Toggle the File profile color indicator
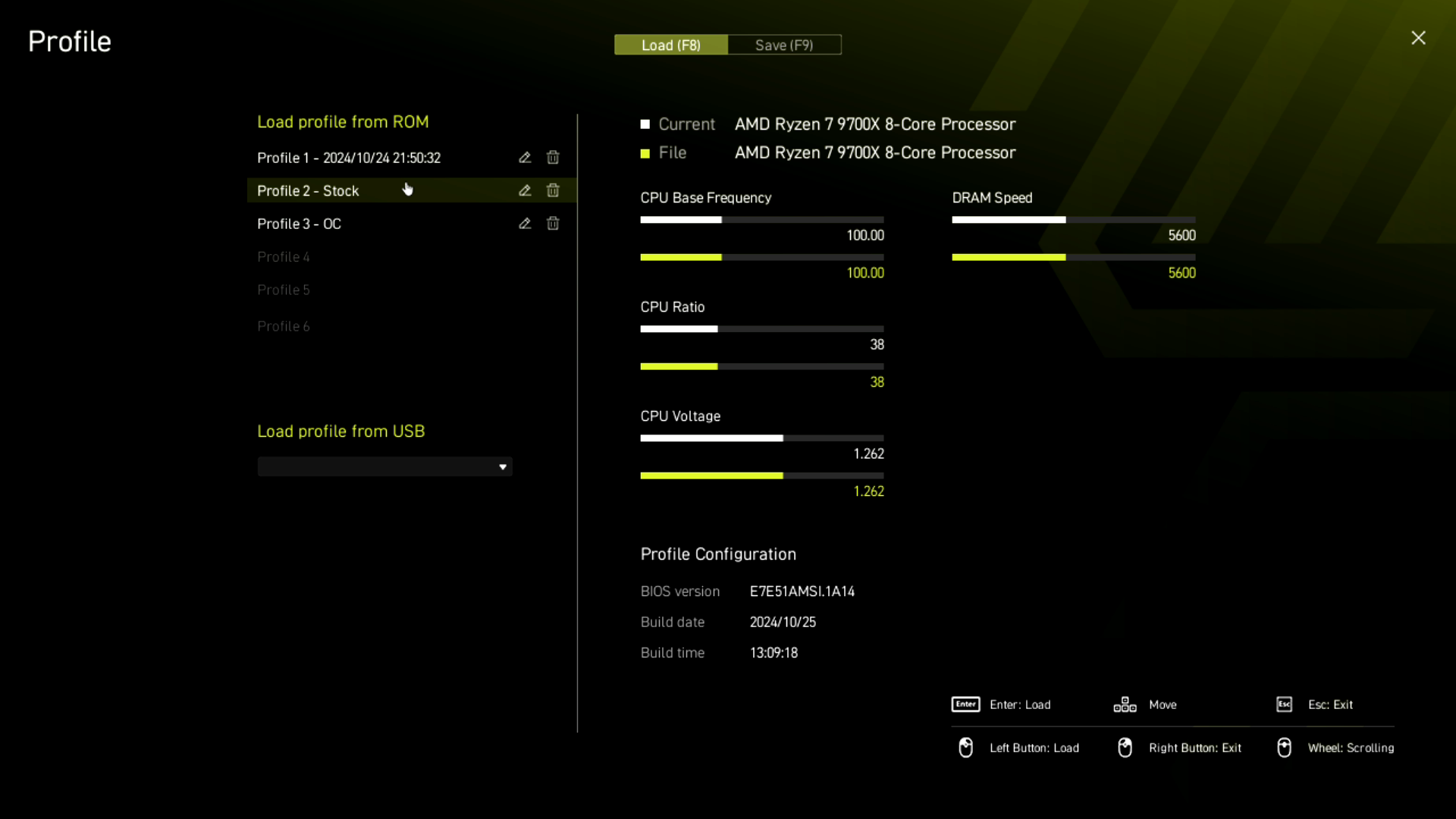This screenshot has width=1456, height=819. pyautogui.click(x=645, y=153)
